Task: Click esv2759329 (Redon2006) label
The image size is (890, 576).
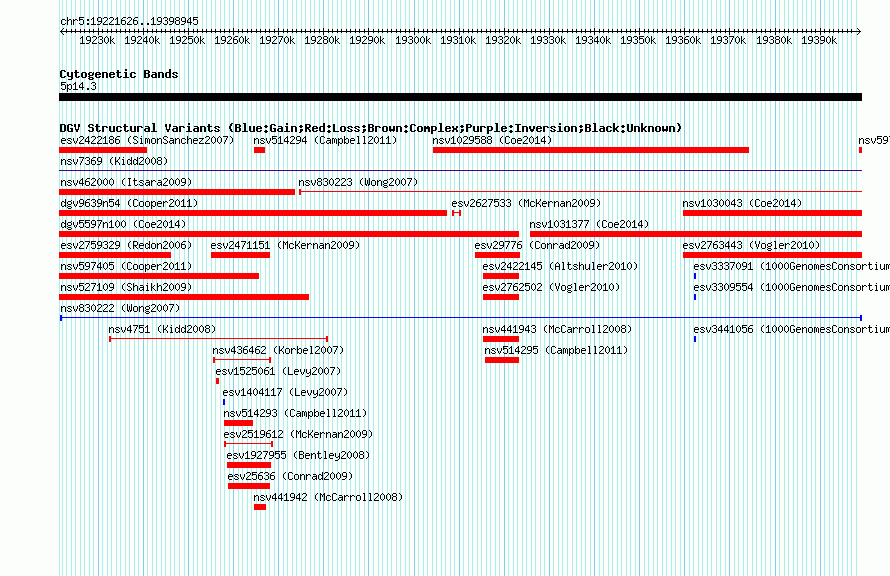Action: (126, 245)
